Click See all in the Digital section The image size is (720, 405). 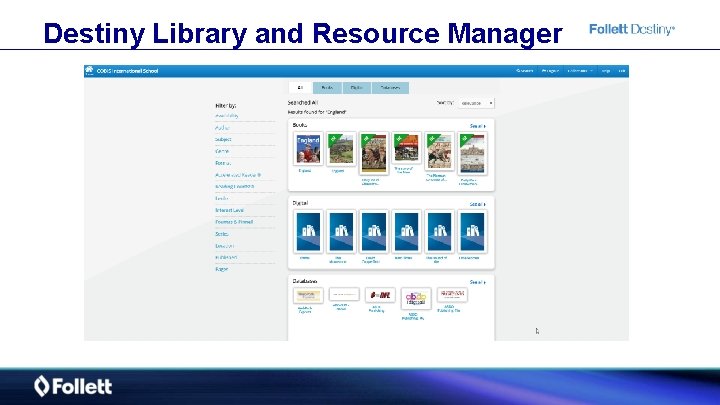[x=478, y=204]
